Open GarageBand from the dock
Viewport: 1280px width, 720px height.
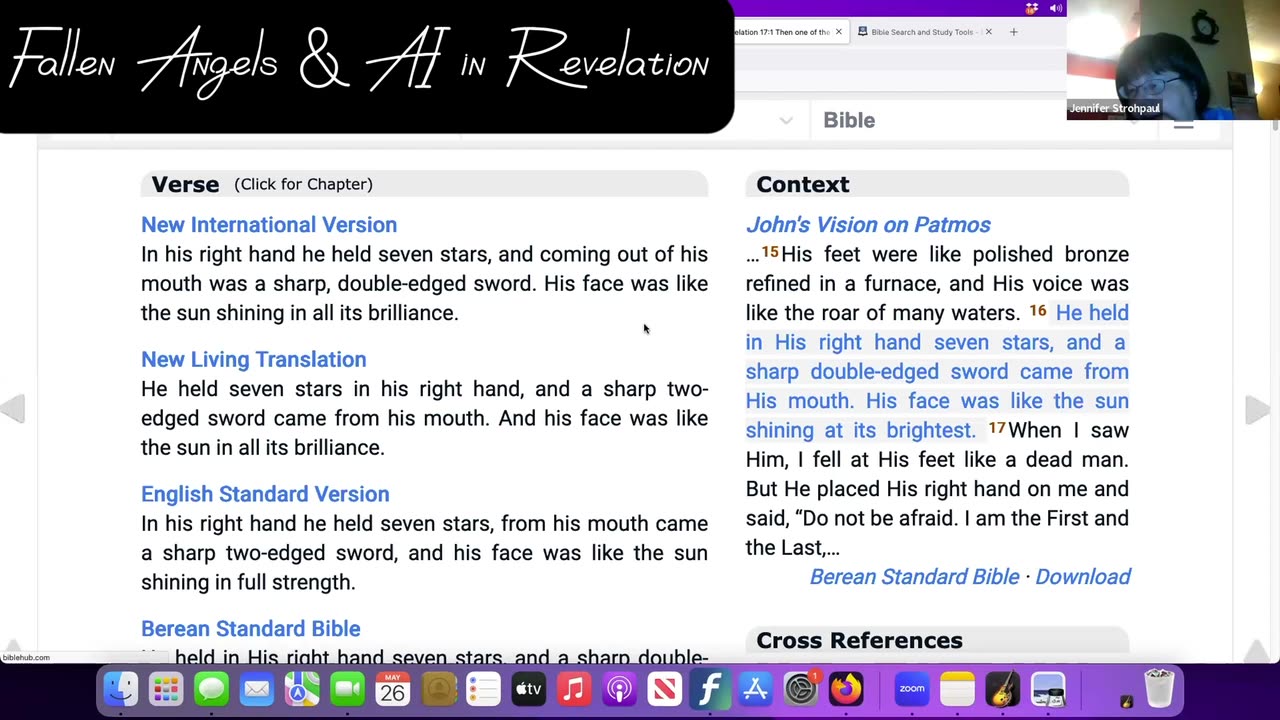tap(1003, 689)
